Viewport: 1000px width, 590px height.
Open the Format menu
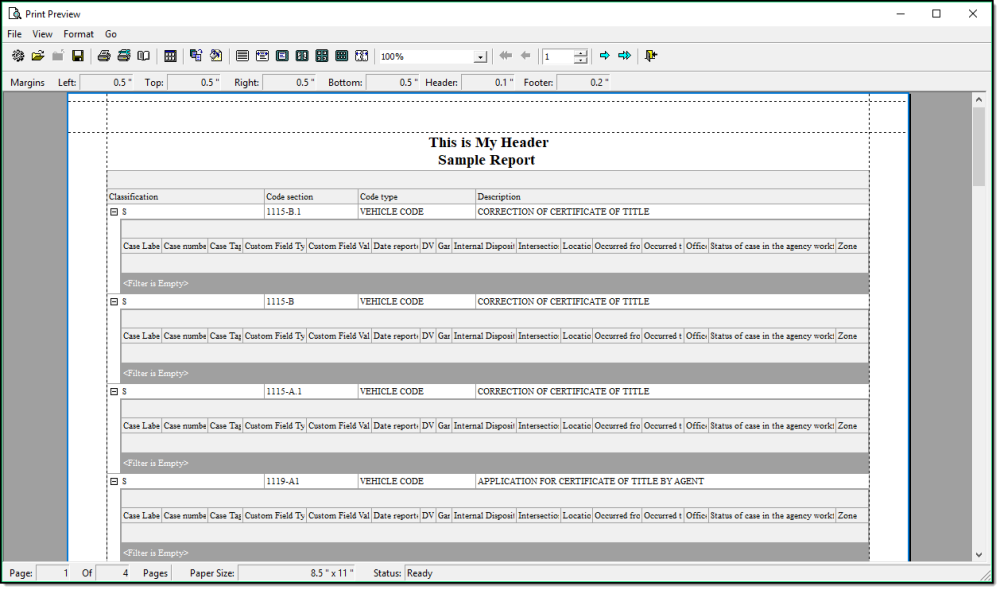coord(78,34)
